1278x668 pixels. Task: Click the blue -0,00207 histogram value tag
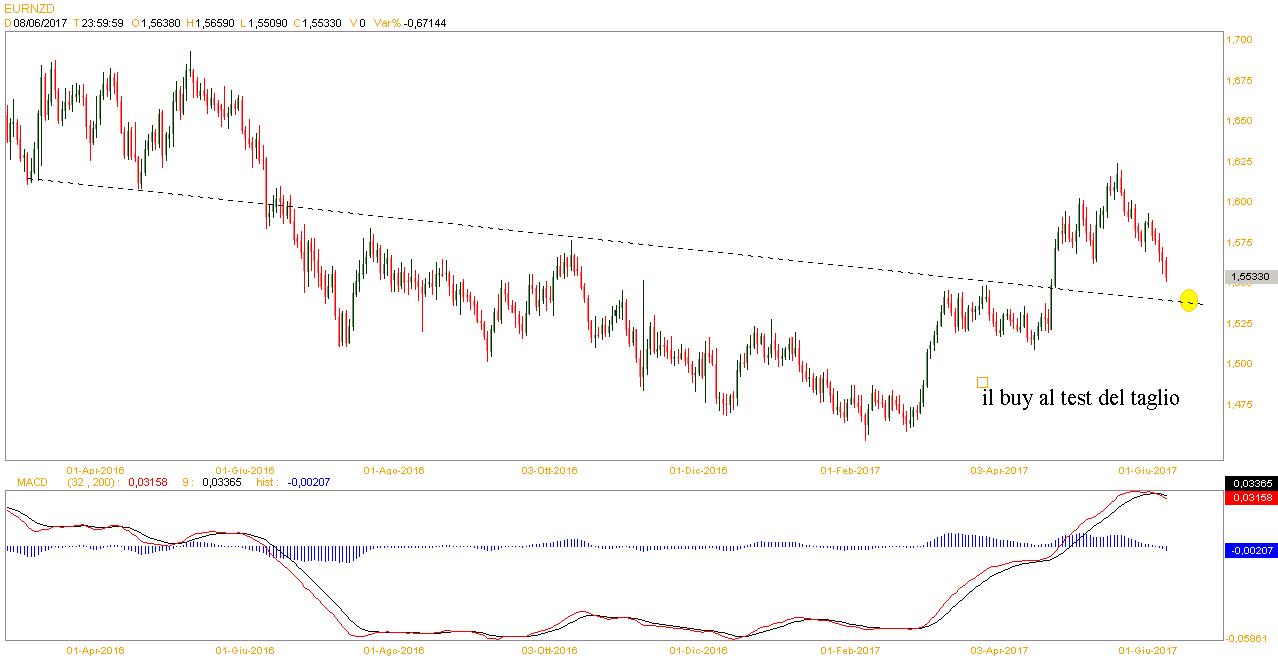[1249, 550]
